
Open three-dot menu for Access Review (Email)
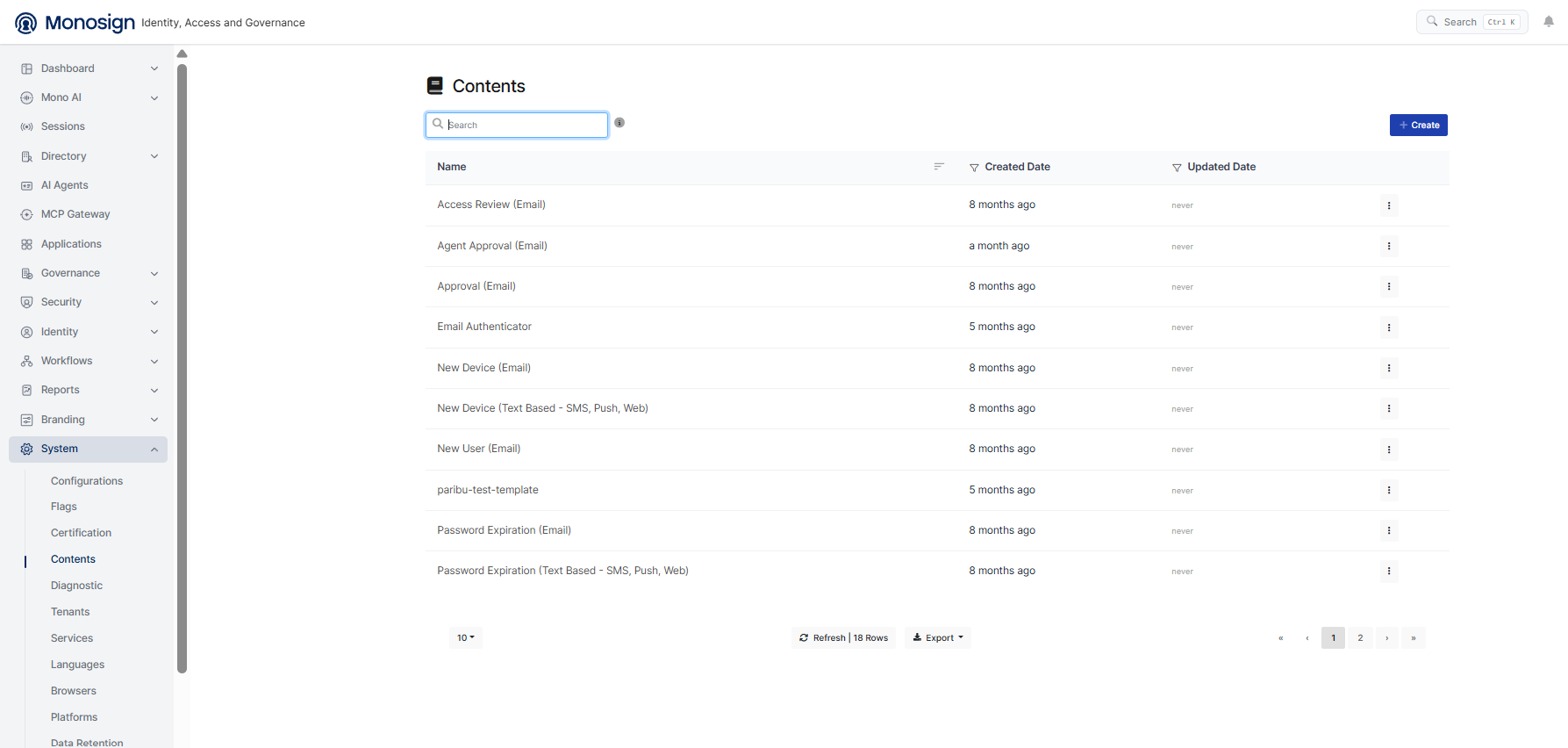pos(1389,205)
